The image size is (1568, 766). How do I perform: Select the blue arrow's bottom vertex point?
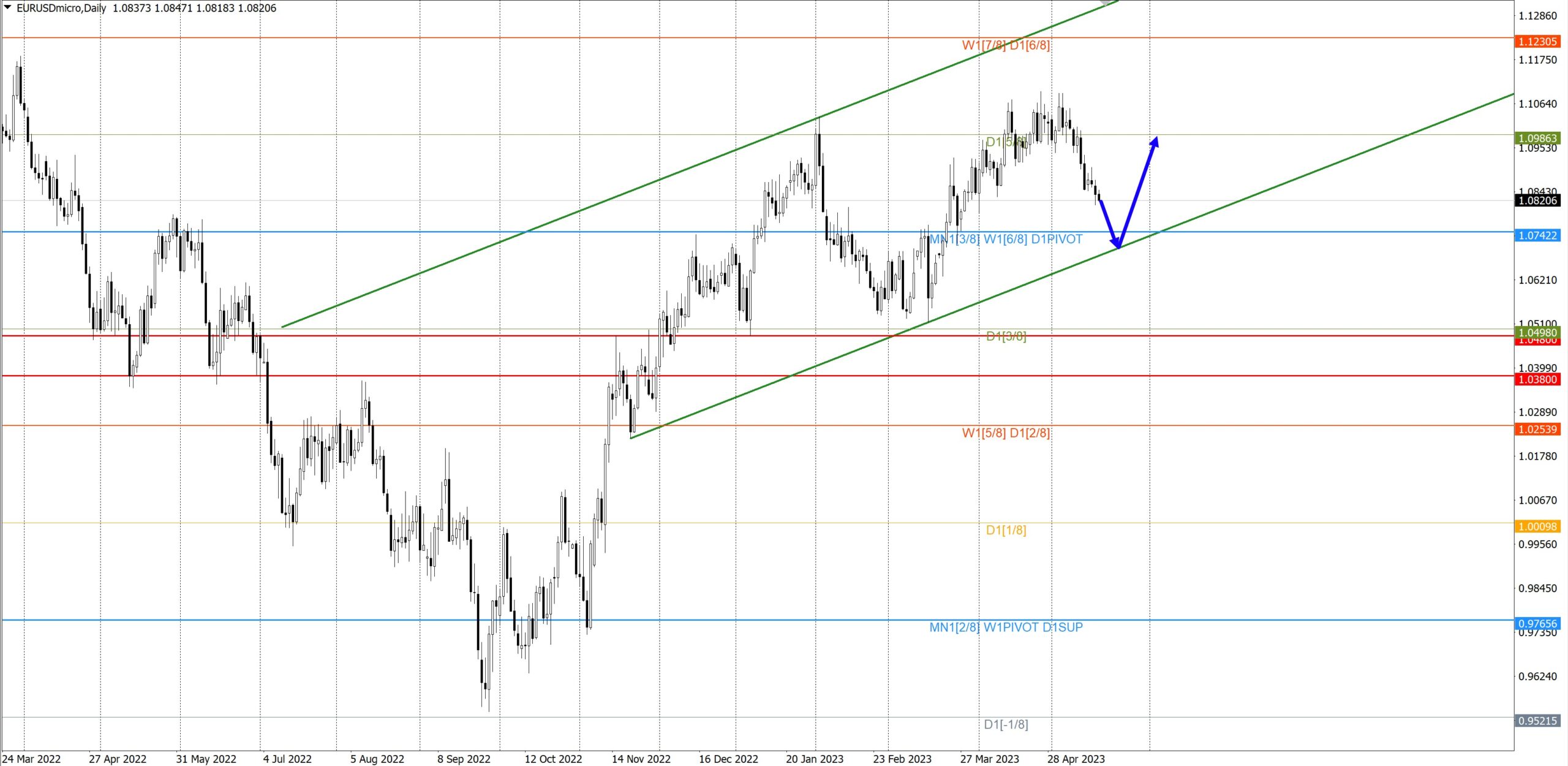(x=1119, y=246)
